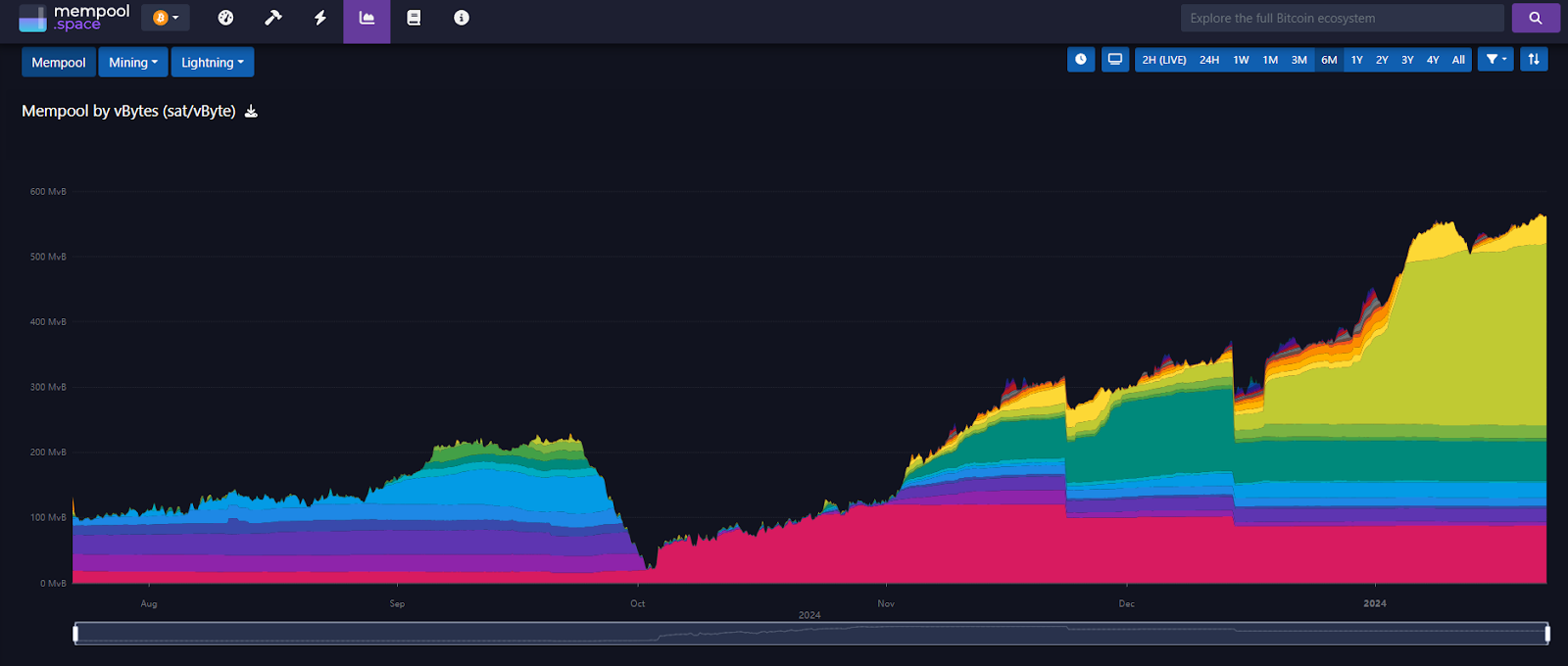Select the 1Y time range
The width and height of the screenshot is (1568, 666).
(1357, 60)
